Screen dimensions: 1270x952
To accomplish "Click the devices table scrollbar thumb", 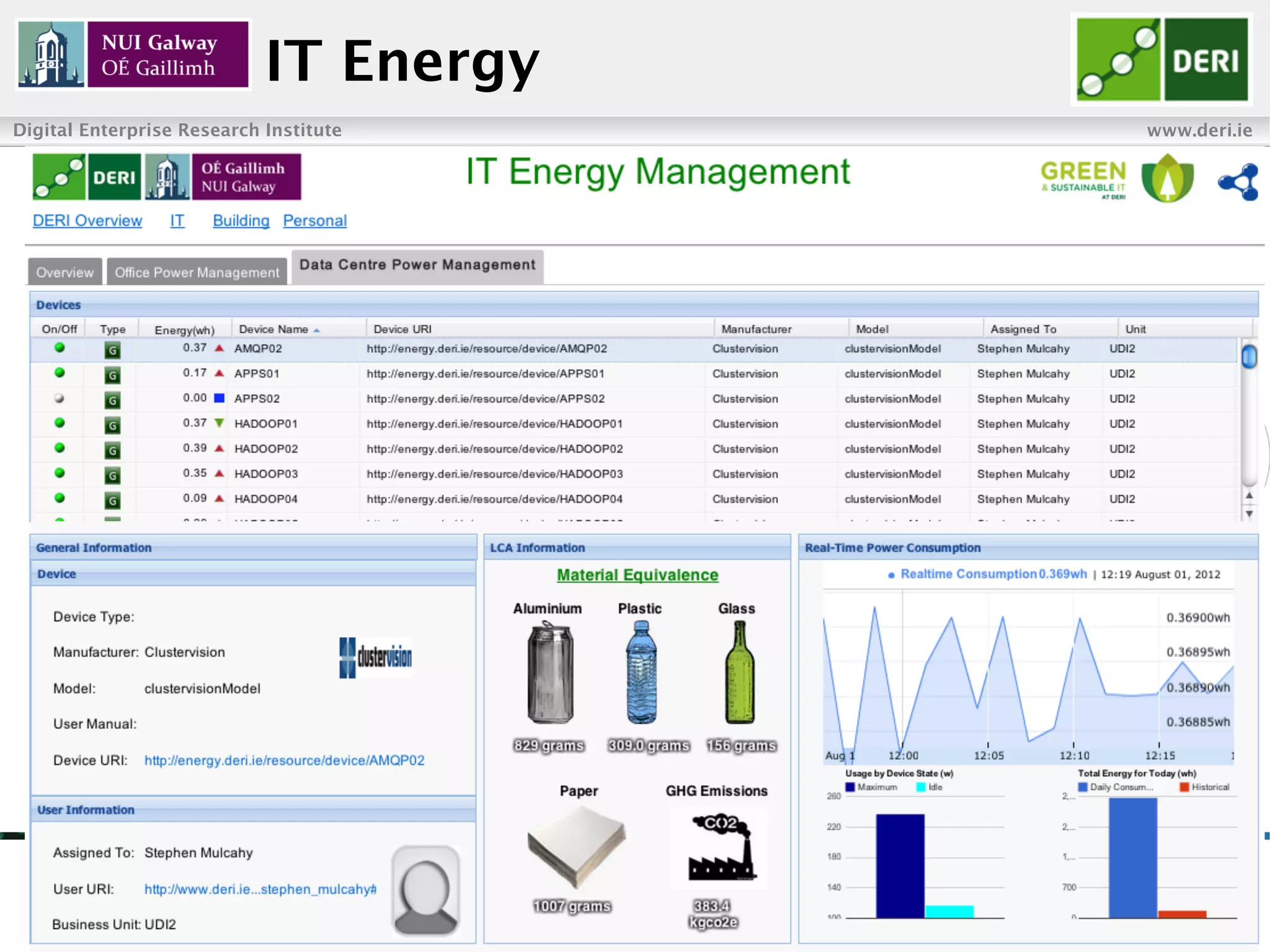I will [x=1250, y=356].
